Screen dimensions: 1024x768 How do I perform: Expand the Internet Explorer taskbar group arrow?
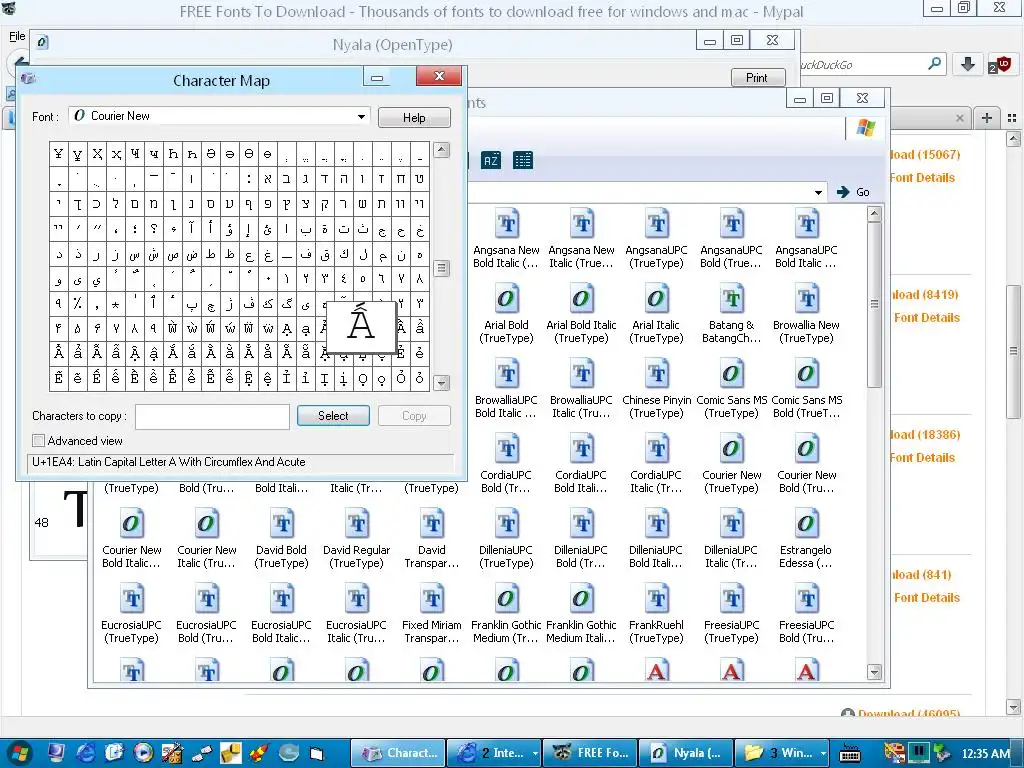536,753
